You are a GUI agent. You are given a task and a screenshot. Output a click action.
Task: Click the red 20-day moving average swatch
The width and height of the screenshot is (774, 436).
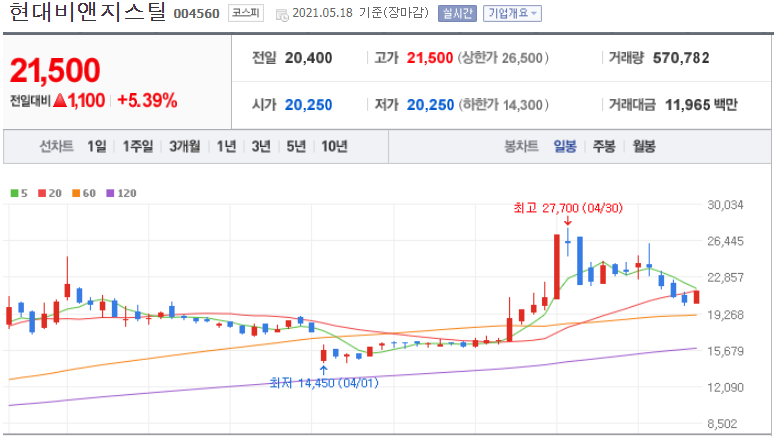point(42,193)
